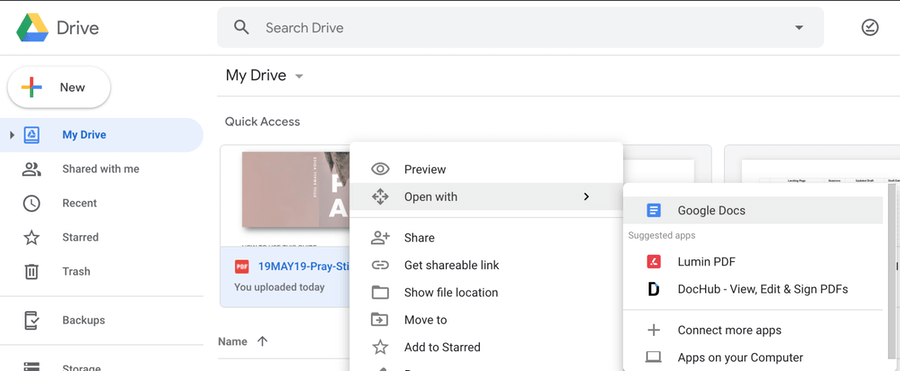Click the New button

[x=59, y=87]
